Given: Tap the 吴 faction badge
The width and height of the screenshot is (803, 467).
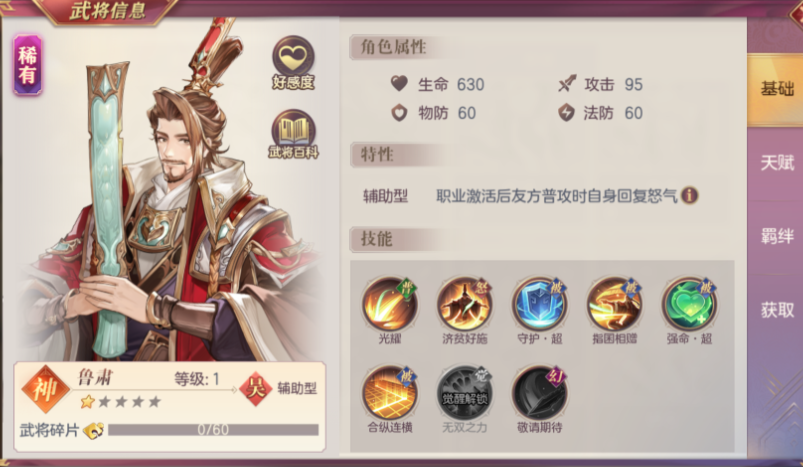Looking at the screenshot, I should tap(256, 388).
